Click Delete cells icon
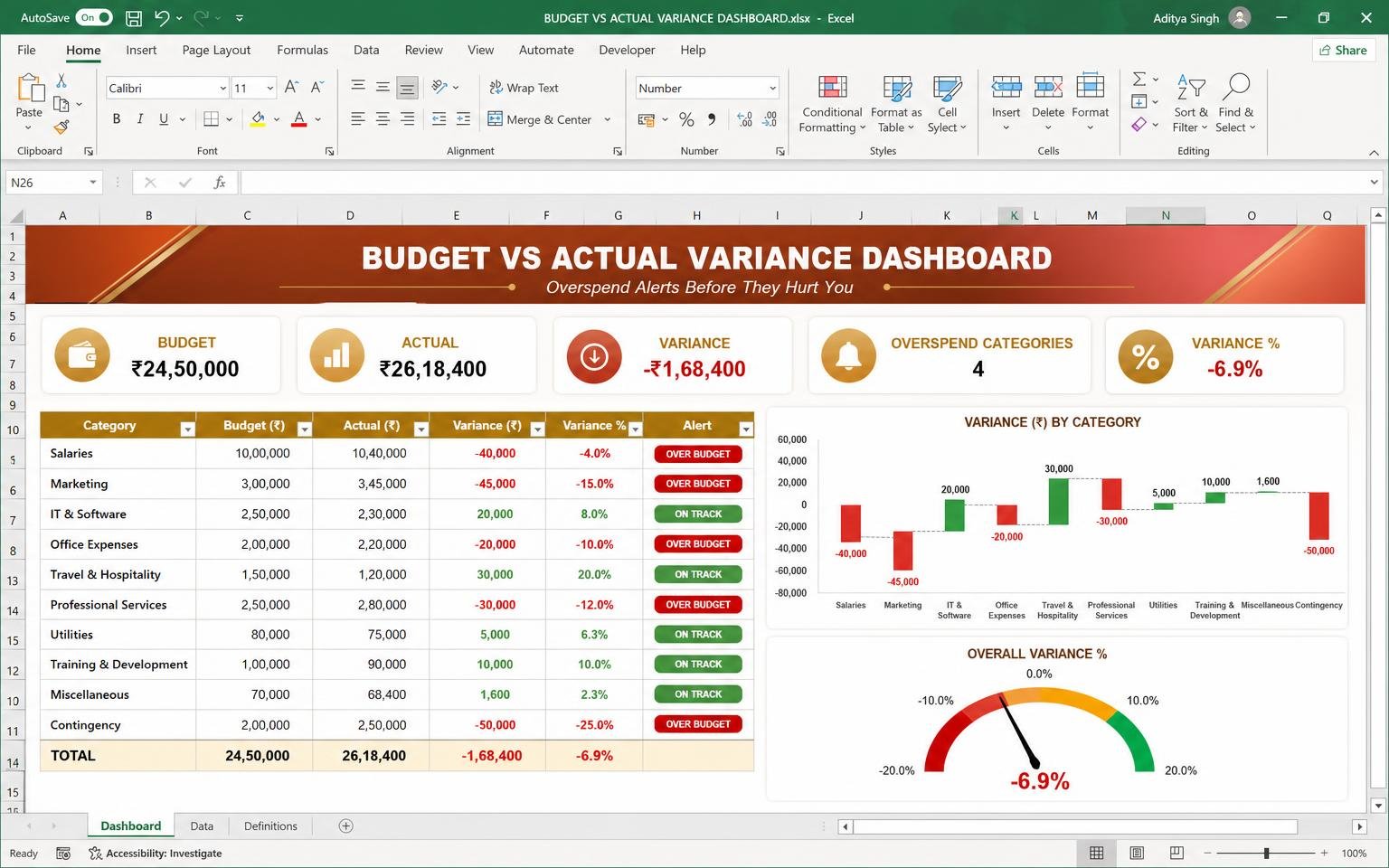This screenshot has height=868, width=1389. pyautogui.click(x=1048, y=87)
